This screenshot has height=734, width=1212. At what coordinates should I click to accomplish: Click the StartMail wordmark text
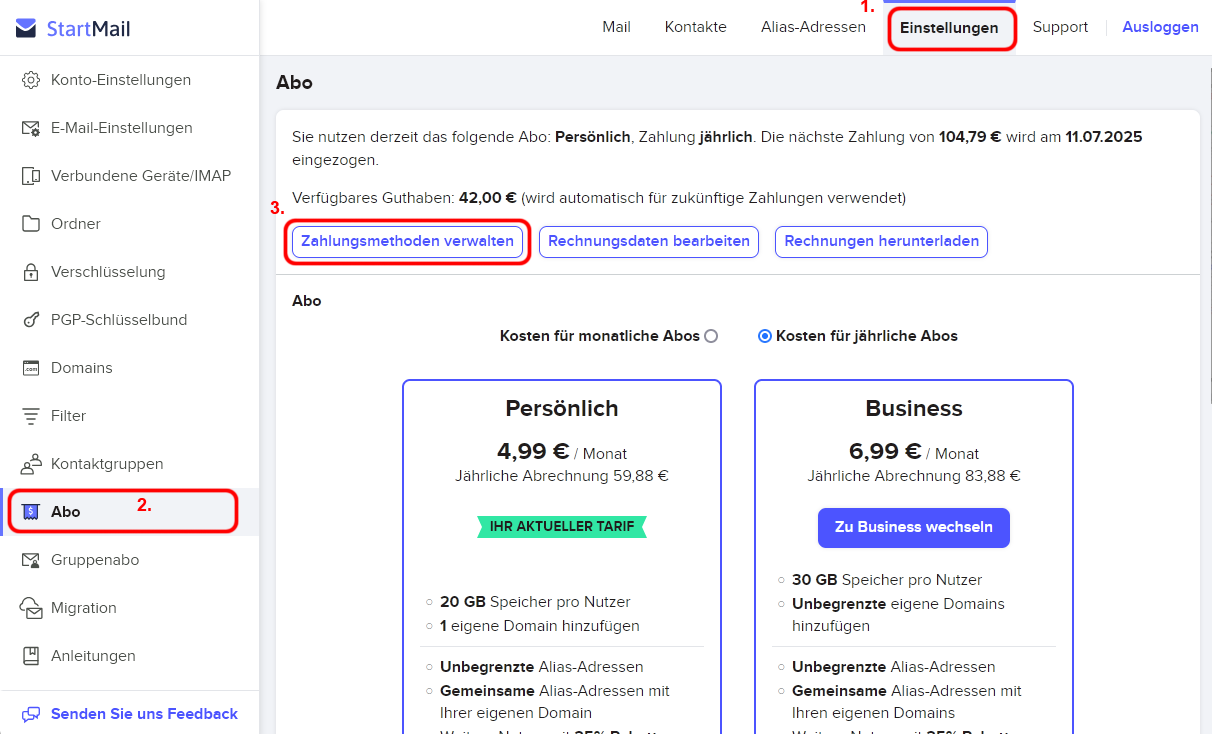coord(88,29)
